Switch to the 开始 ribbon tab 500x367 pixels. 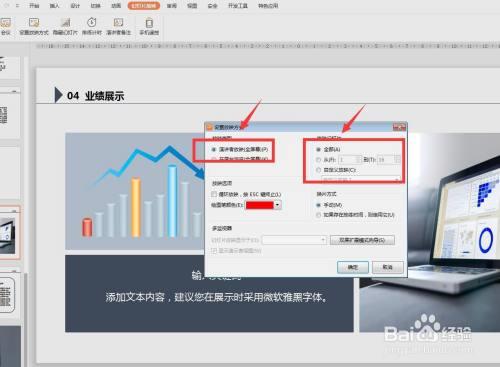point(34,6)
